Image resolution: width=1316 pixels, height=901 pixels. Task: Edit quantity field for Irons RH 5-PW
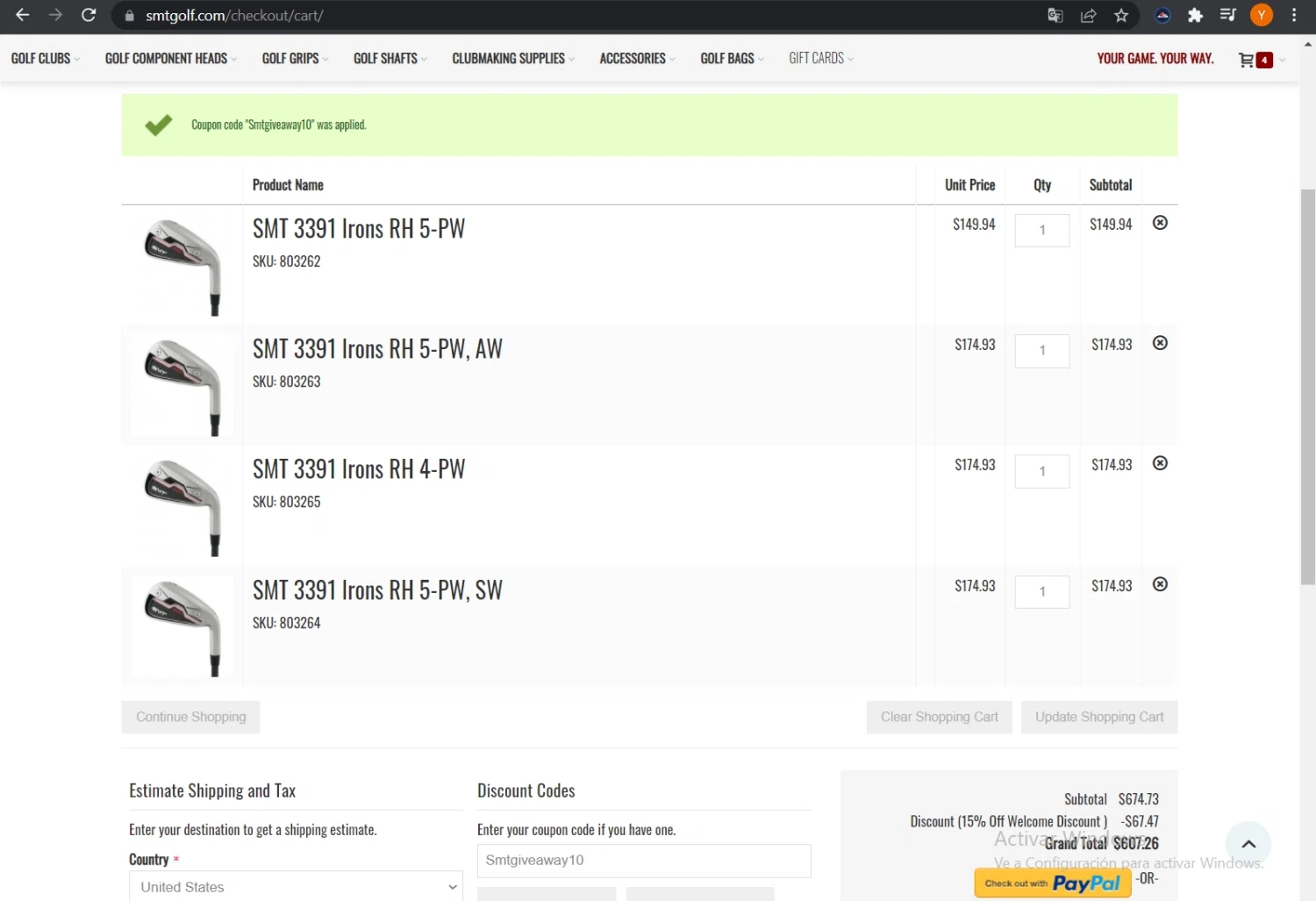pos(1042,231)
